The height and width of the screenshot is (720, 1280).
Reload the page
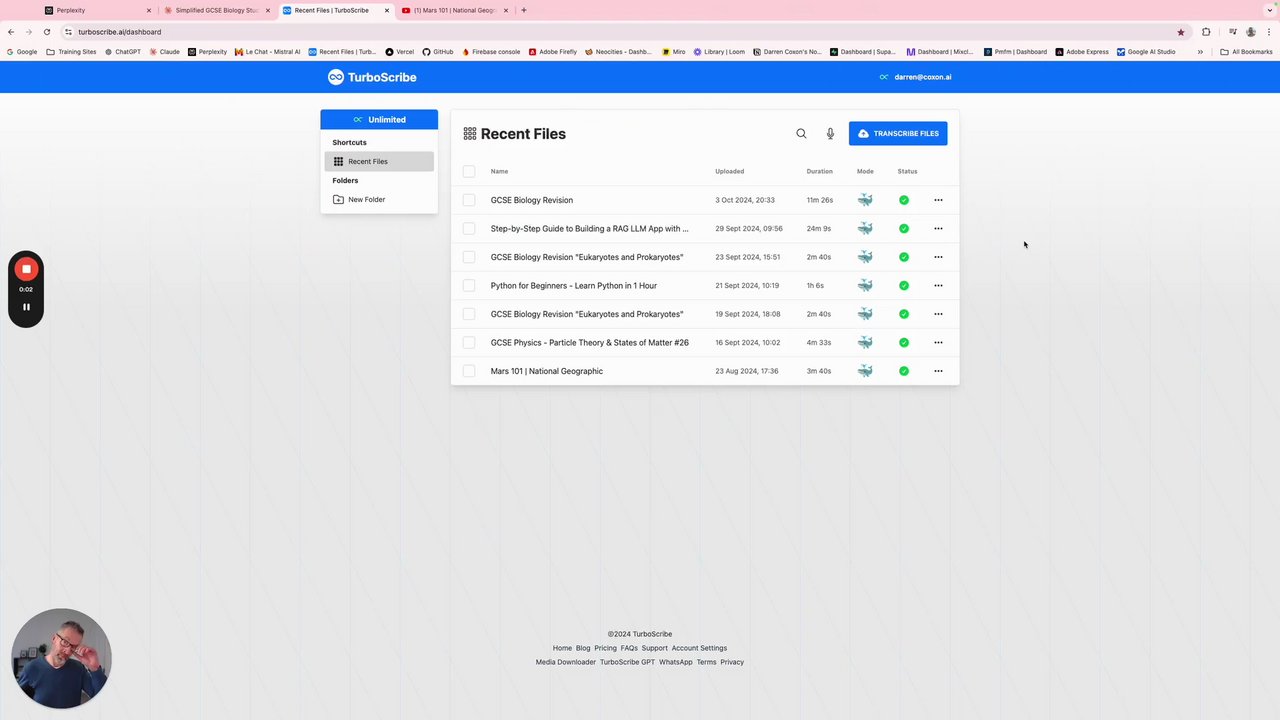click(46, 32)
